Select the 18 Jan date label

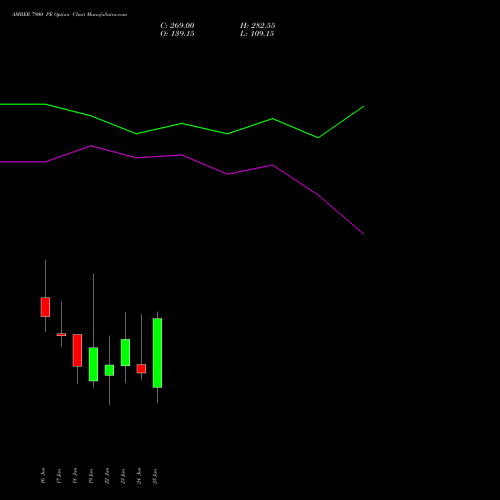(75, 475)
